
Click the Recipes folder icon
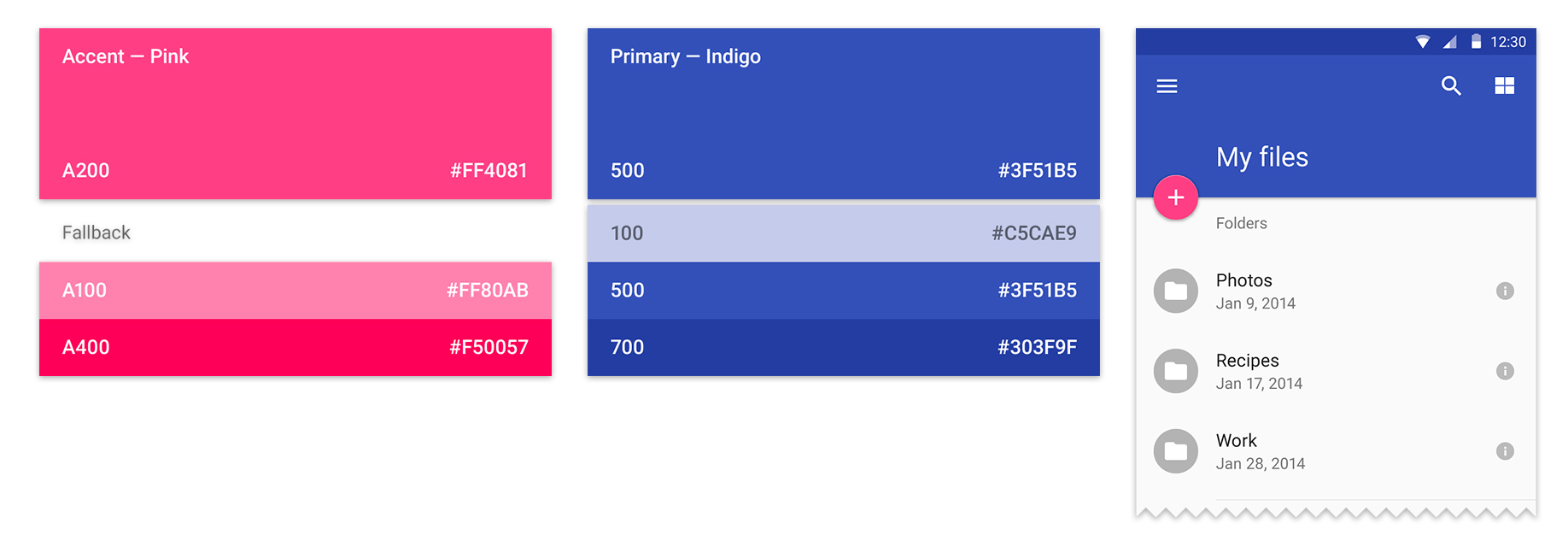pos(1176,371)
